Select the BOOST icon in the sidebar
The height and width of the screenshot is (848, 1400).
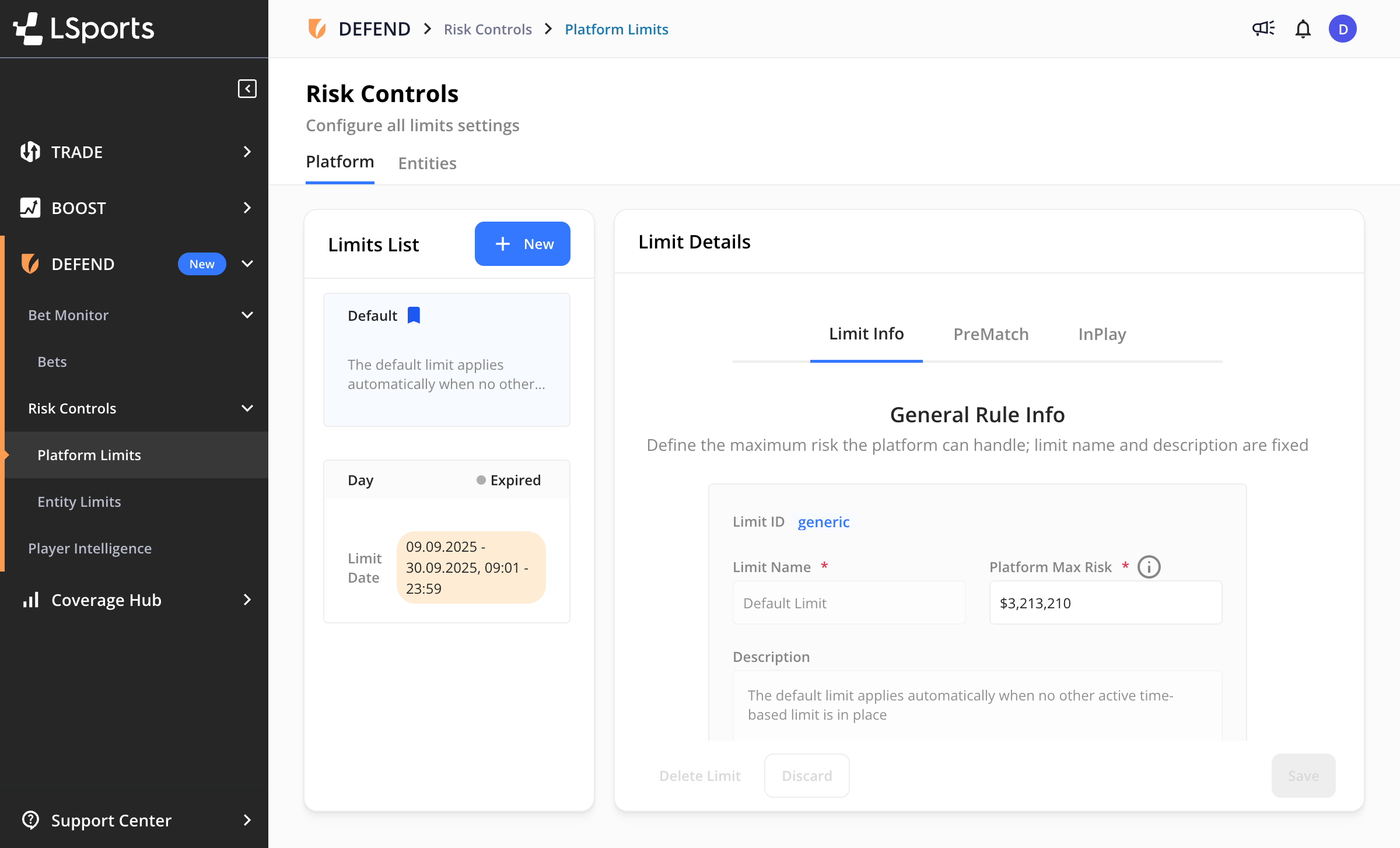[x=30, y=208]
